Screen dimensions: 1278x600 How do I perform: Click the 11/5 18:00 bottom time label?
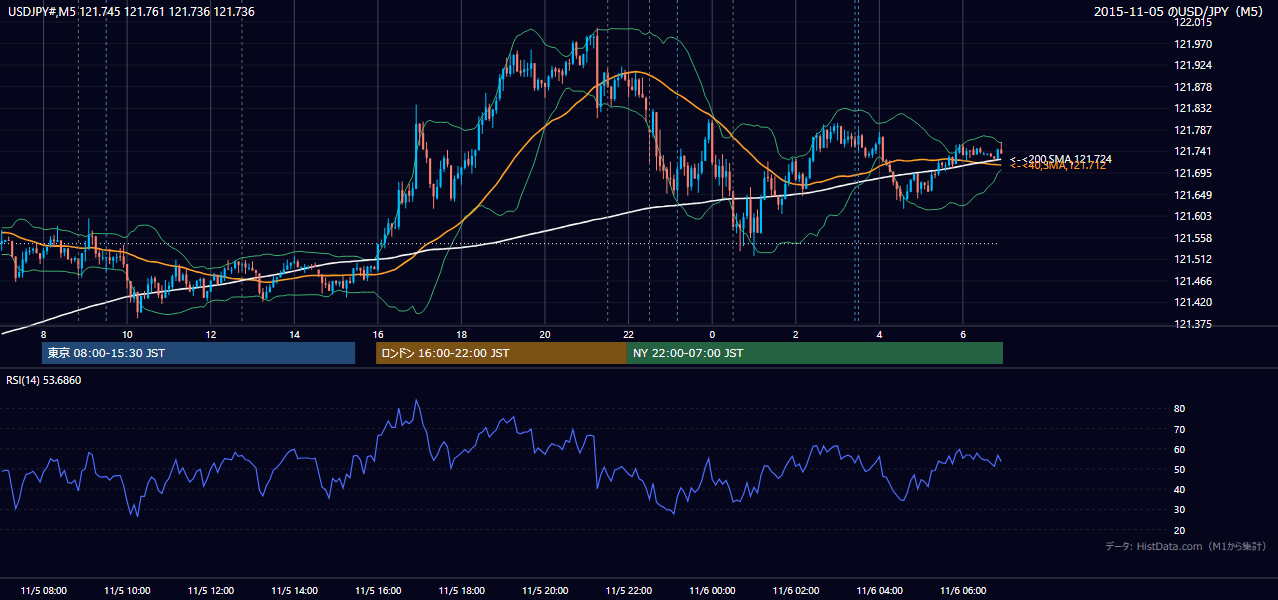tap(461, 591)
